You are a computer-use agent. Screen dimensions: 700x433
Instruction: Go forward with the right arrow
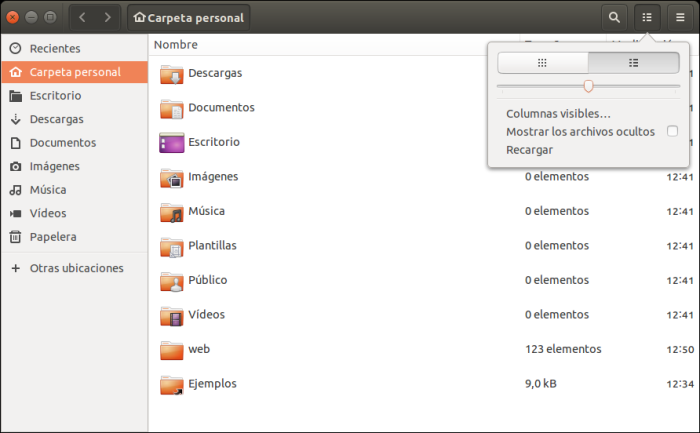[x=106, y=17]
